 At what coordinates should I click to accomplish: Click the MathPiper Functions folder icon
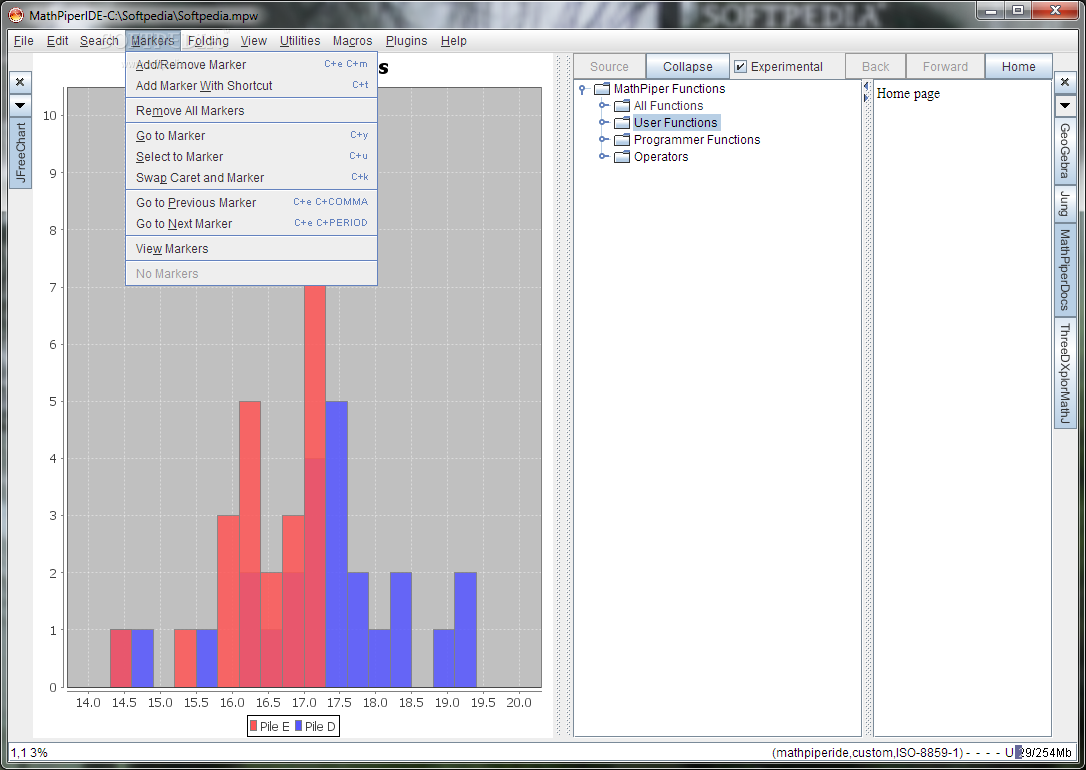click(x=602, y=89)
